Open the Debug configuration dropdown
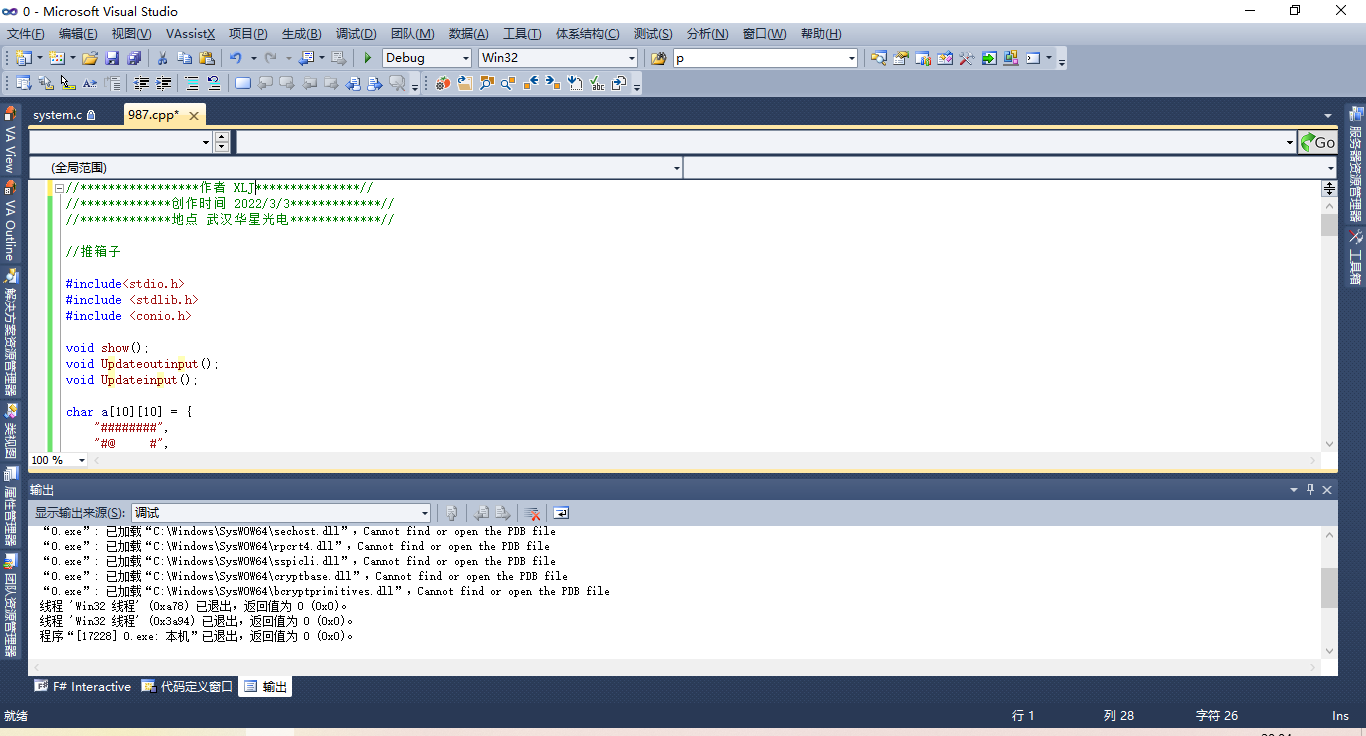The height and width of the screenshot is (736, 1366). point(465,58)
